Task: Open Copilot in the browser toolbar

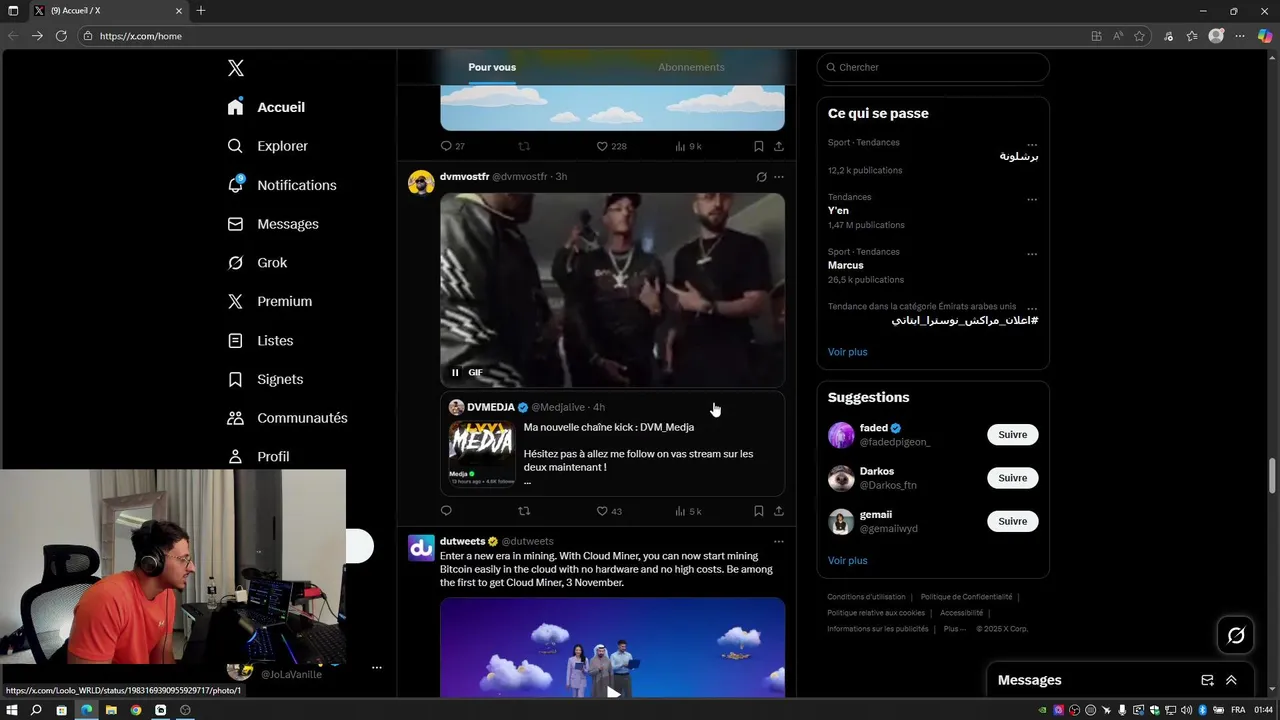Action: click(x=1265, y=36)
